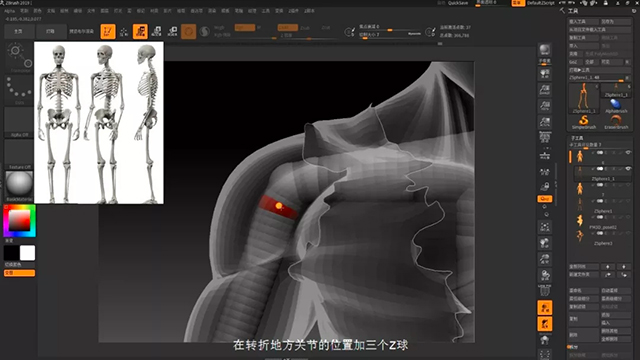
Task: Click the GoZ button in Tool panel
Action: tap(573, 62)
